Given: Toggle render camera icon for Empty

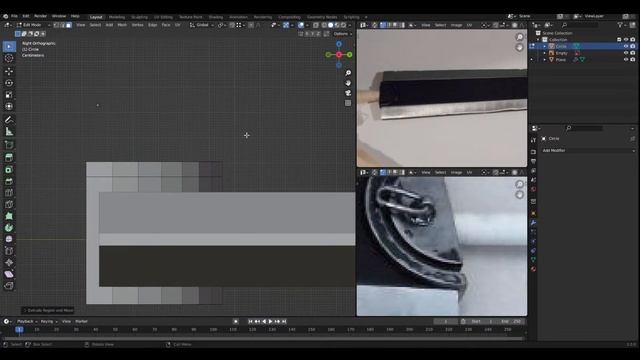Looking at the screenshot, I should coord(633,53).
